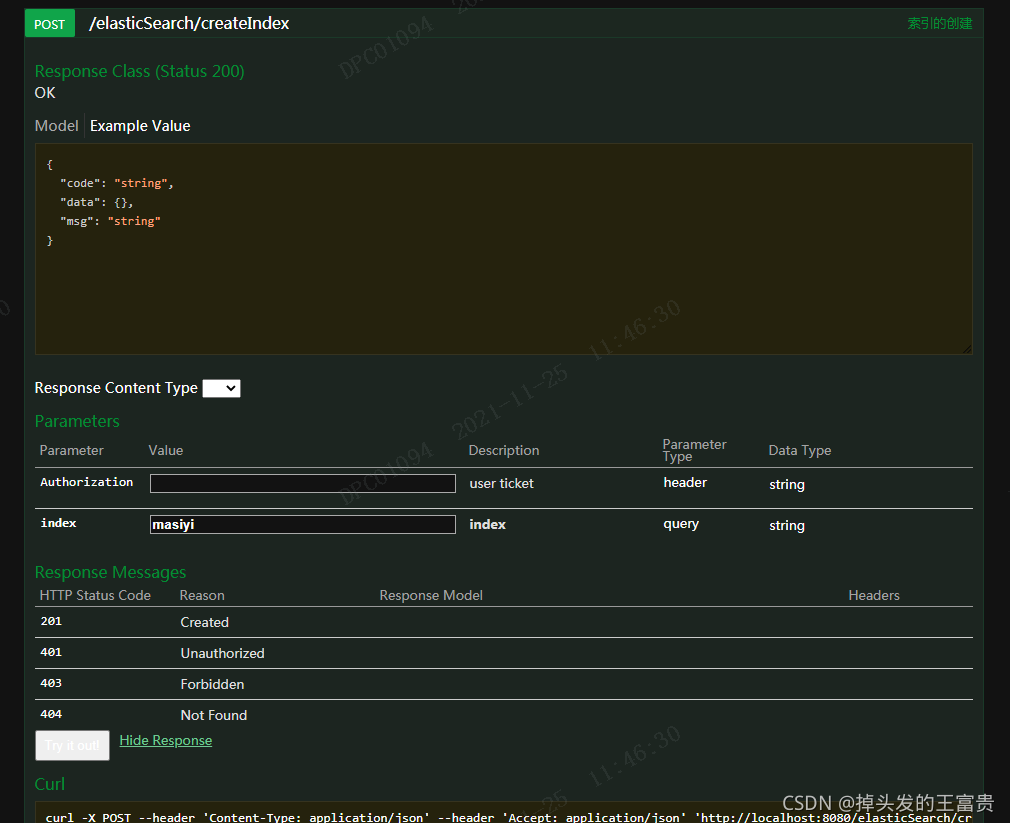
Task: Click the "Parameters" section heading
Action: (x=77, y=421)
